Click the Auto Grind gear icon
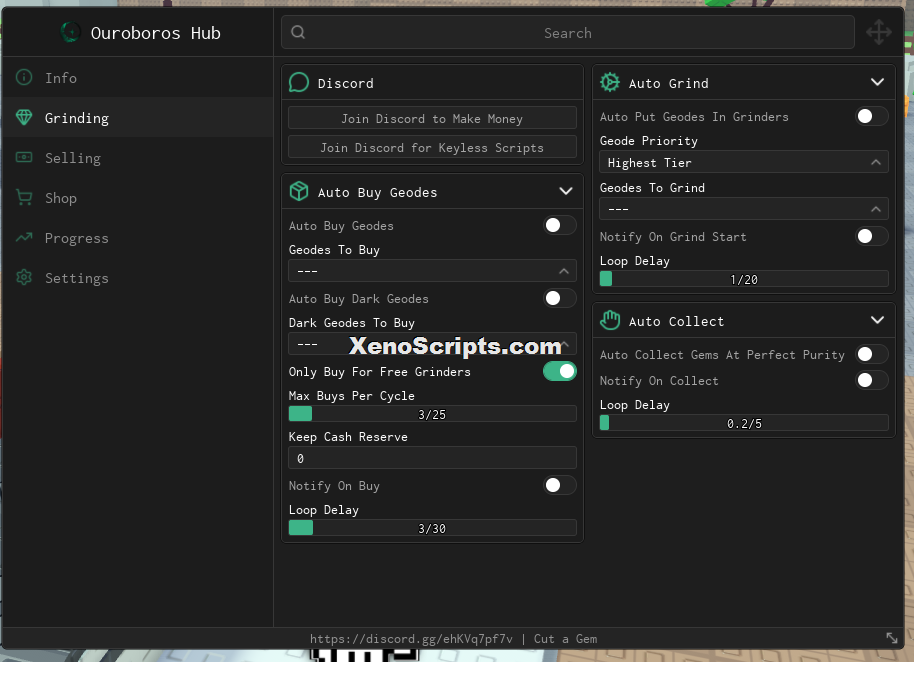 pos(610,82)
